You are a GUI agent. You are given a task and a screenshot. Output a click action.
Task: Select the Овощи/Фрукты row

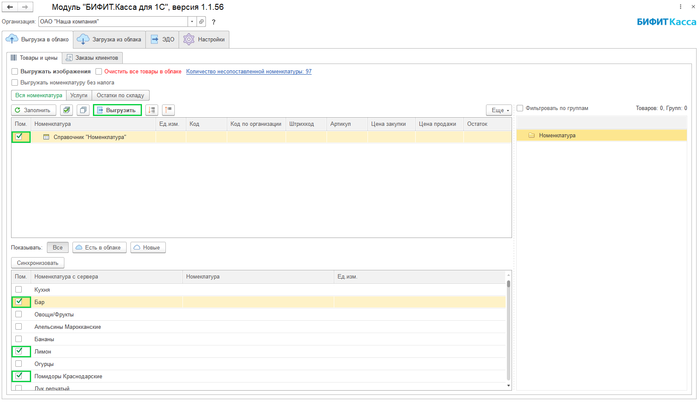pyautogui.click(x=259, y=314)
